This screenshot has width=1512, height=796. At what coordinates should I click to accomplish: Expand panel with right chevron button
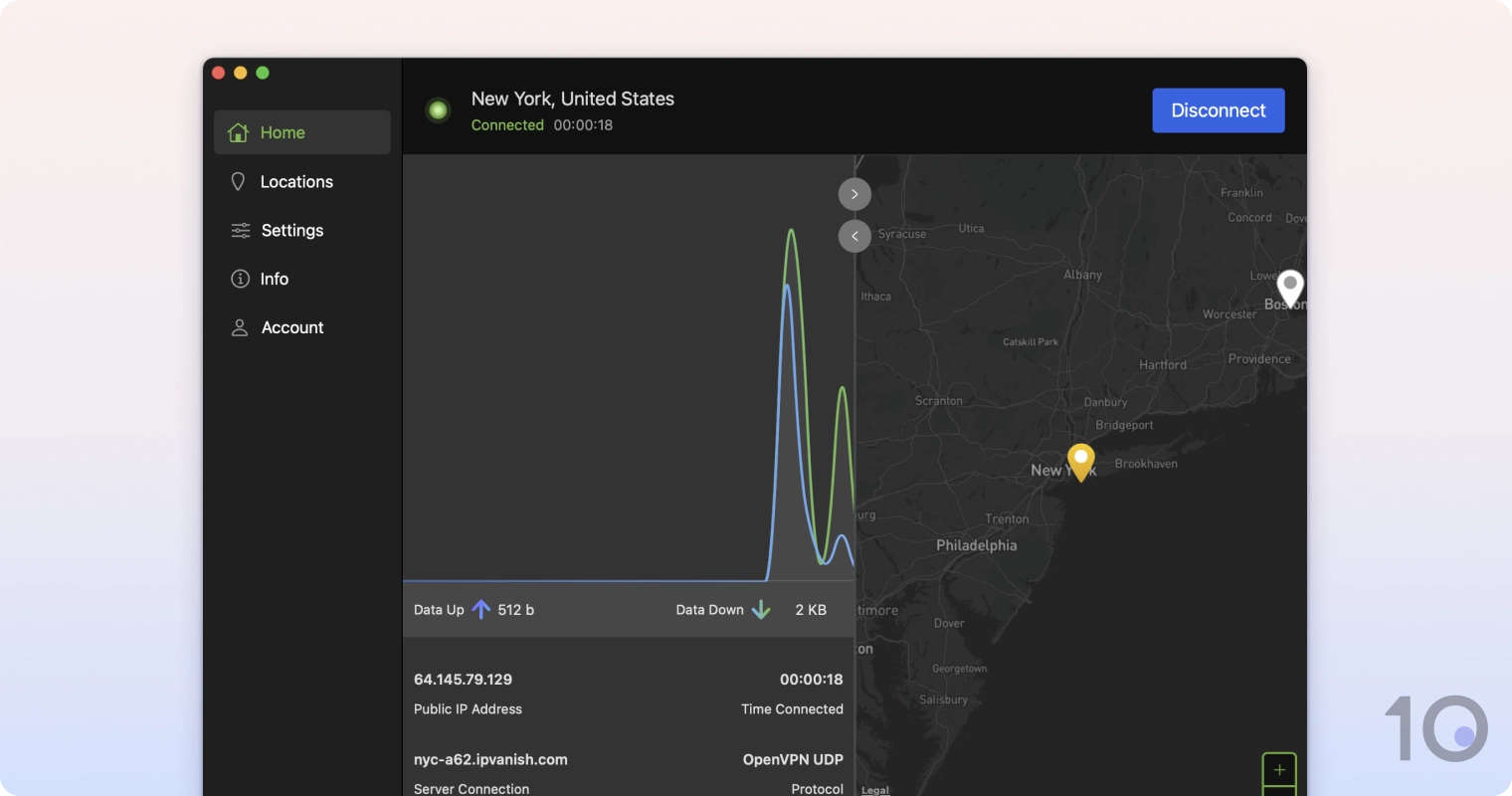tap(854, 194)
